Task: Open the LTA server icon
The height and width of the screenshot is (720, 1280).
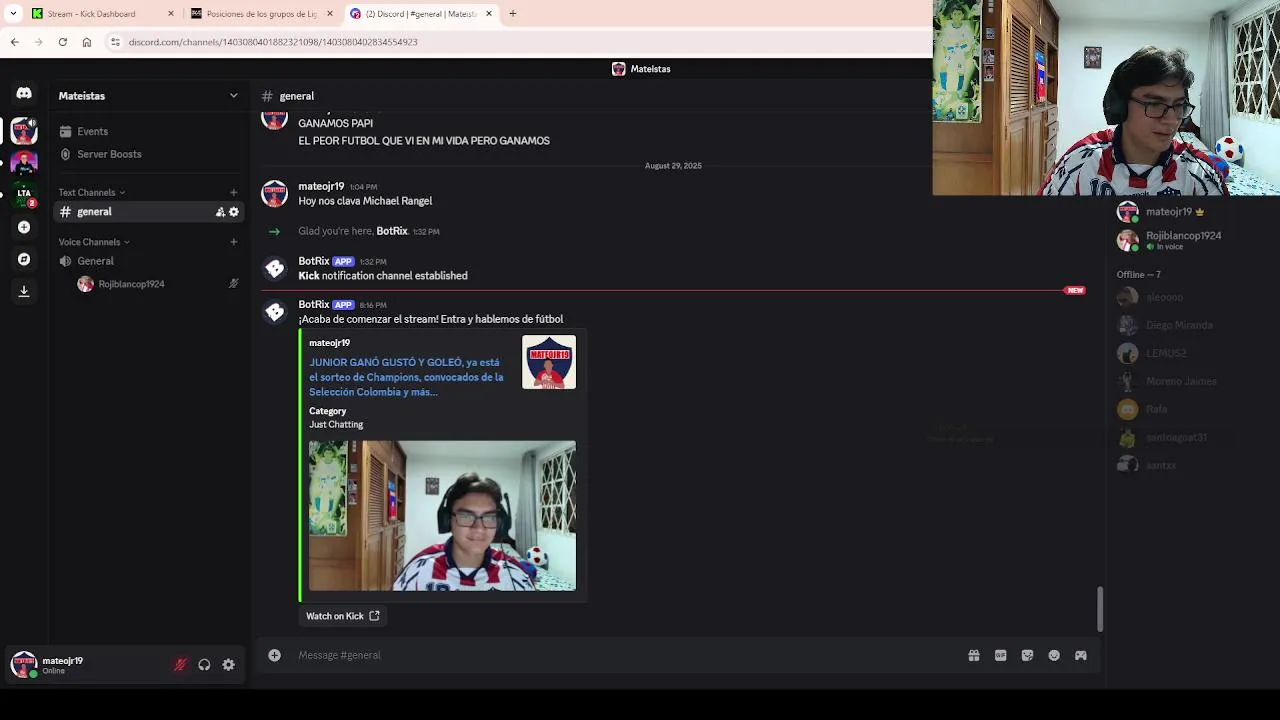Action: click(x=24, y=194)
